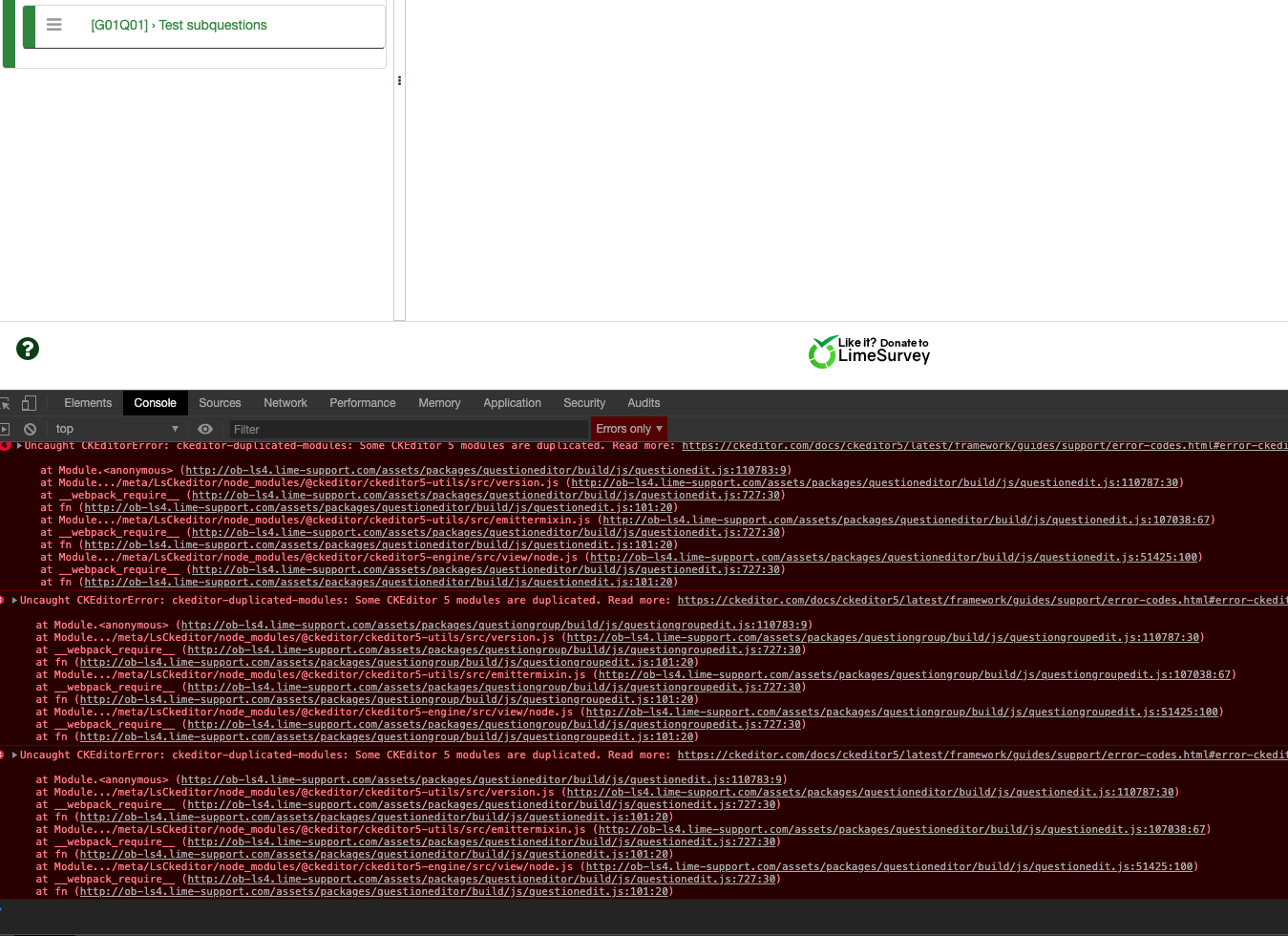The width and height of the screenshot is (1288, 936).
Task: Click the LimeSurvey donate logo
Action: [x=869, y=351]
